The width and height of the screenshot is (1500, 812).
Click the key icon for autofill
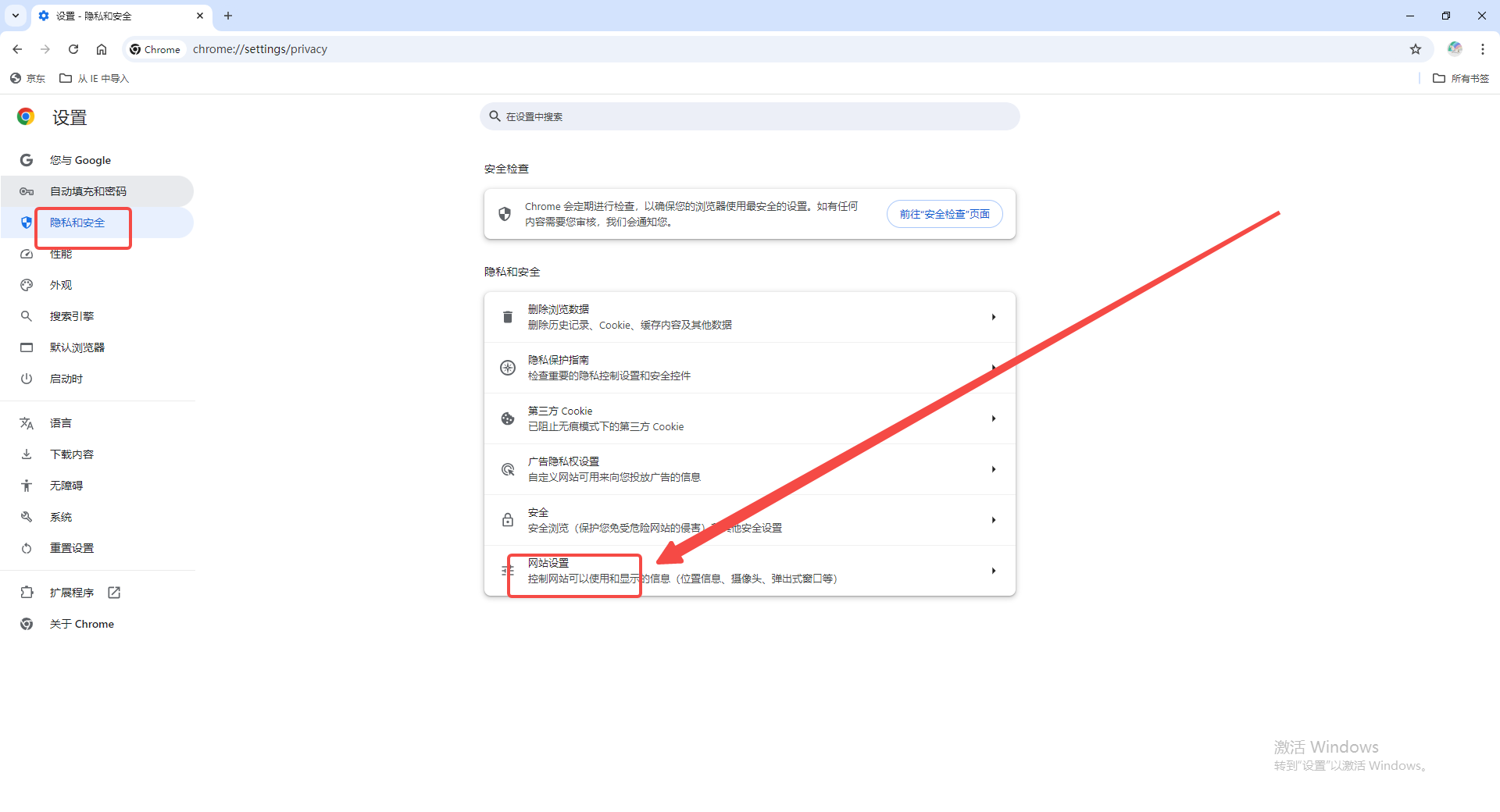[27, 191]
